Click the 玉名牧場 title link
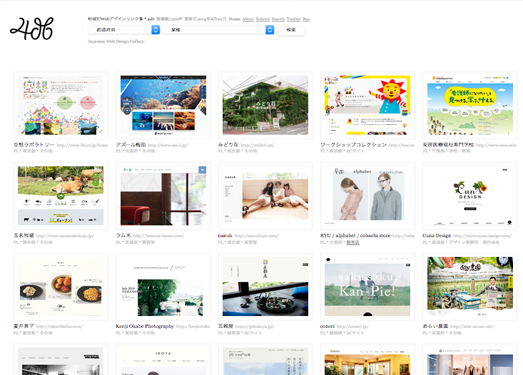The image size is (523, 375). coord(24,236)
